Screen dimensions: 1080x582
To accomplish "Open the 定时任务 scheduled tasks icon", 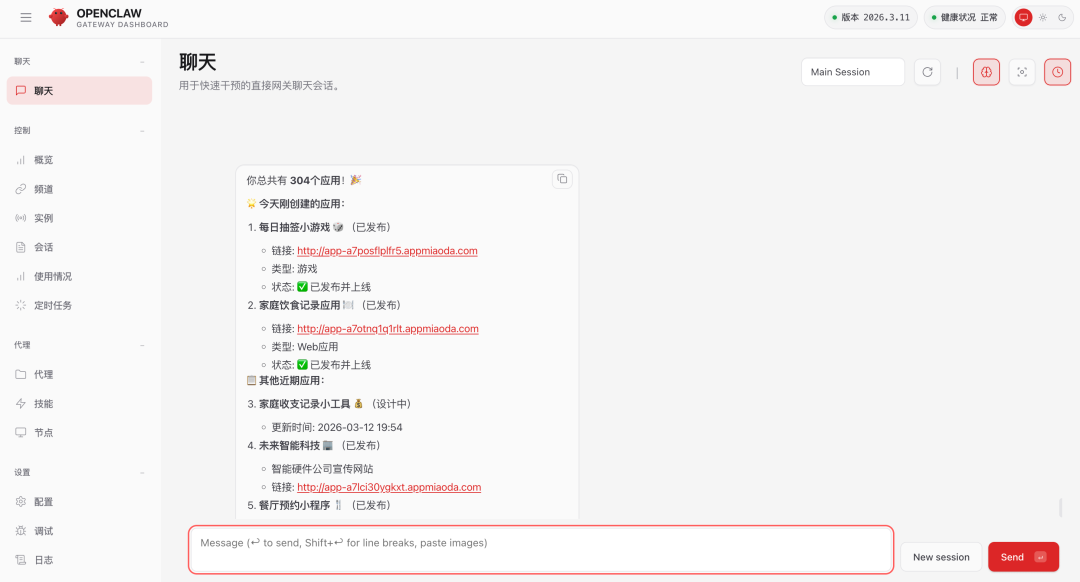I will 22,305.
